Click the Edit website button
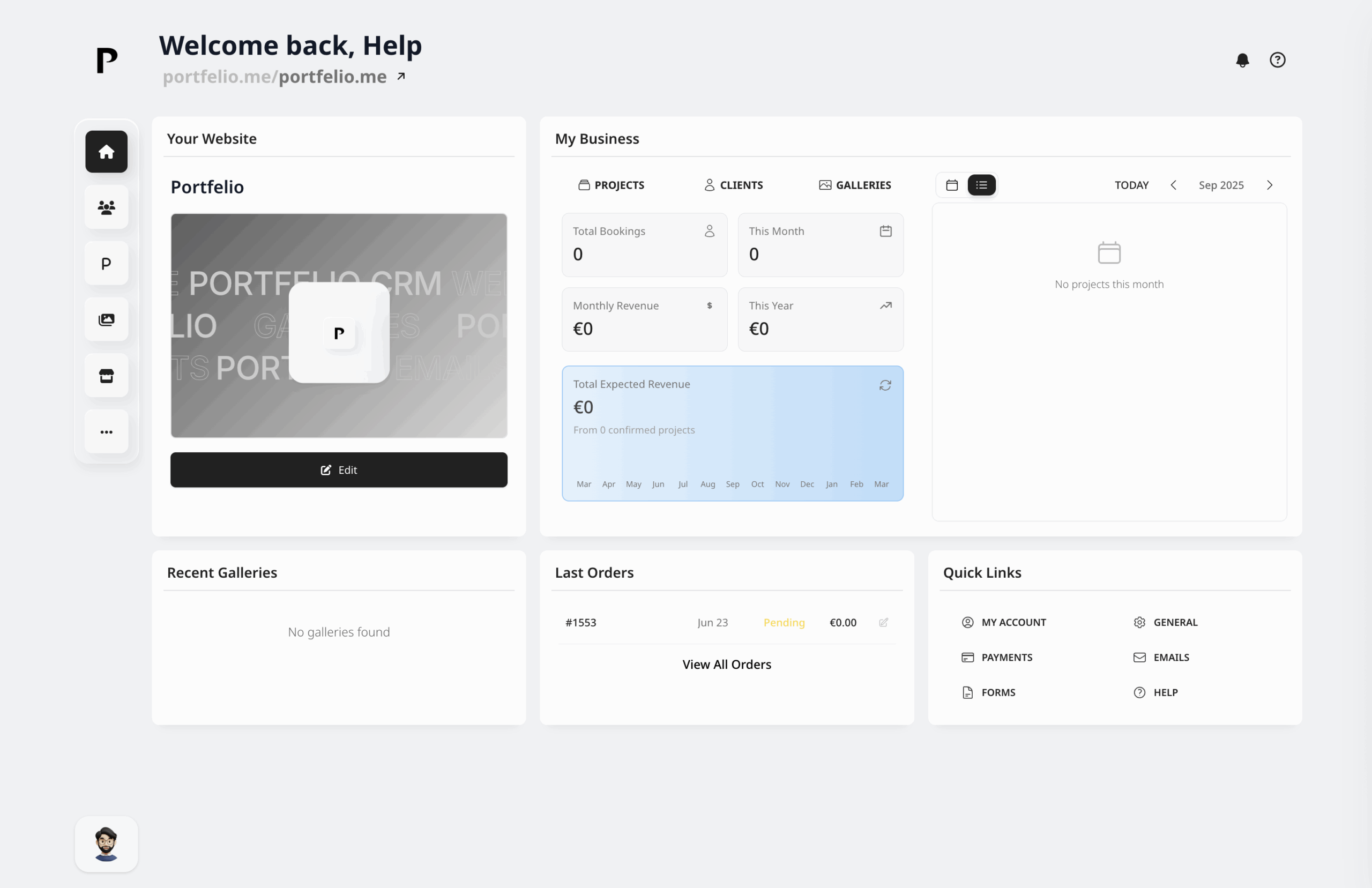1372x888 pixels. pos(338,470)
